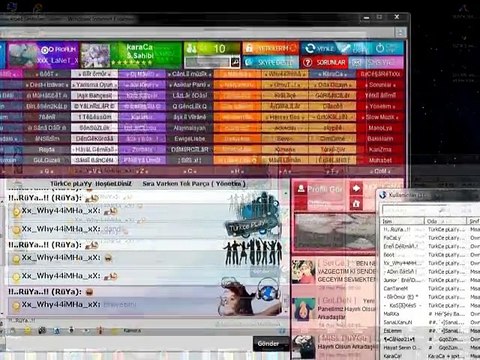Open the KanZma room
The width and height of the screenshot is (480, 360).
point(380,149)
